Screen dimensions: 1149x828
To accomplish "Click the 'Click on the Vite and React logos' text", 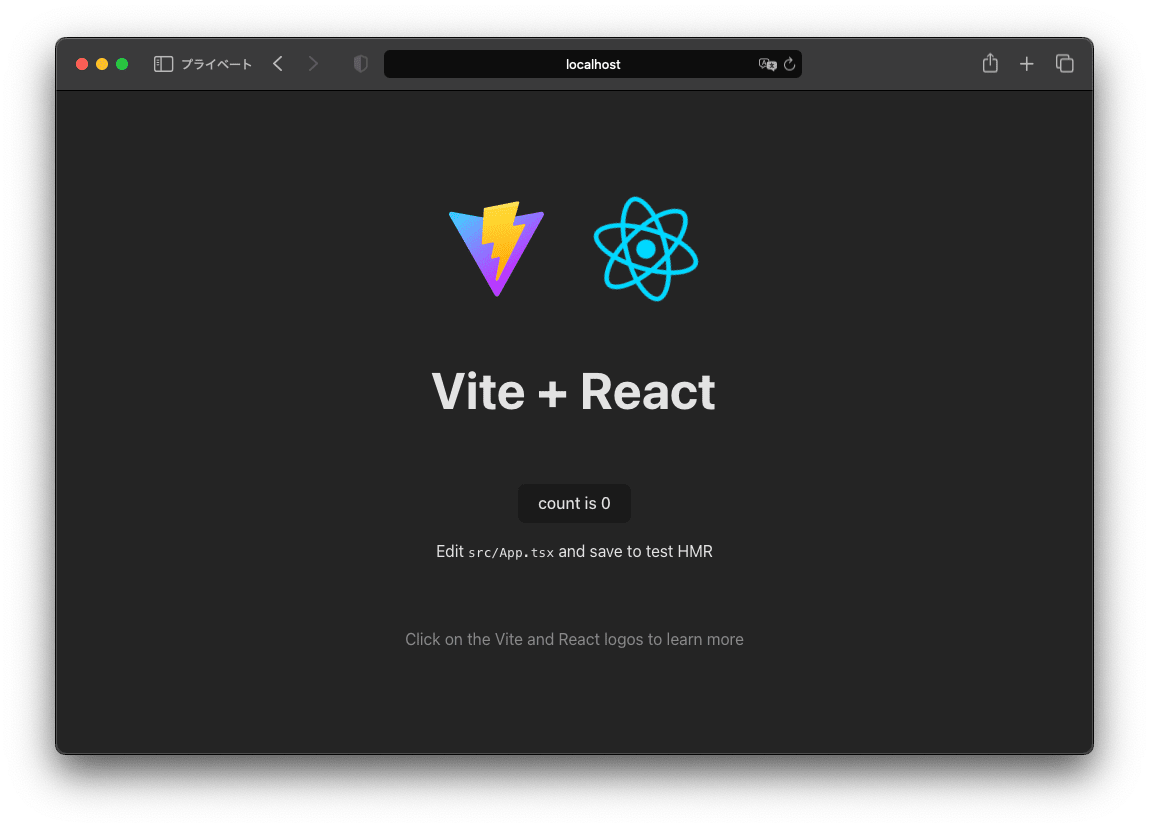I will tap(574, 640).
